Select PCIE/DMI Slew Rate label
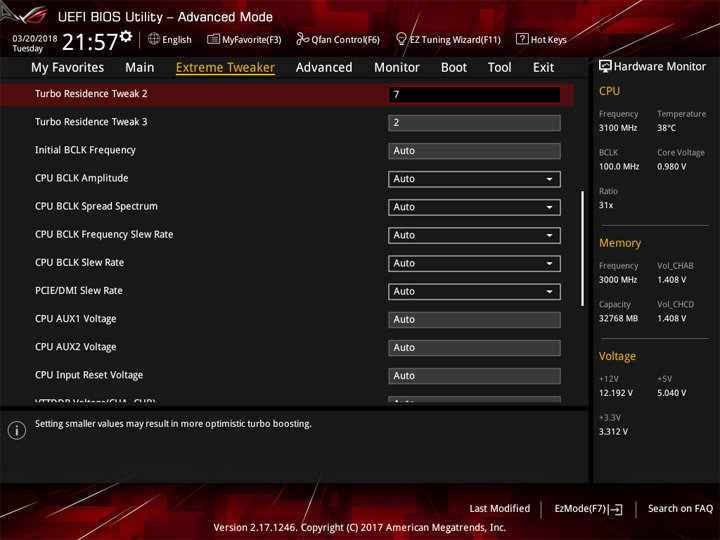This screenshot has height=540, width=720. [x=79, y=290]
